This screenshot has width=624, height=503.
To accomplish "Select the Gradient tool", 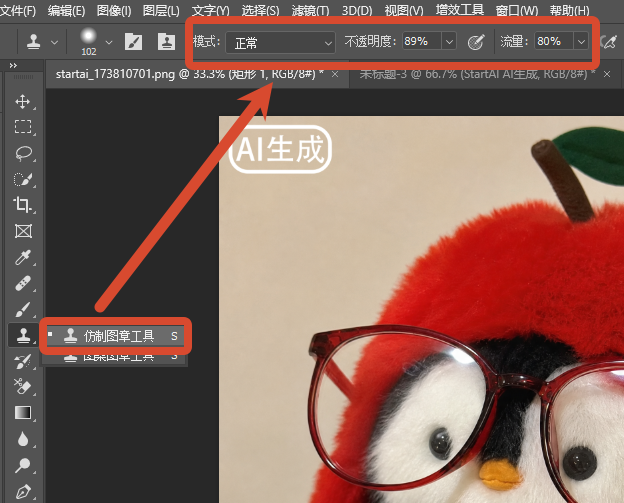I will 23,413.
